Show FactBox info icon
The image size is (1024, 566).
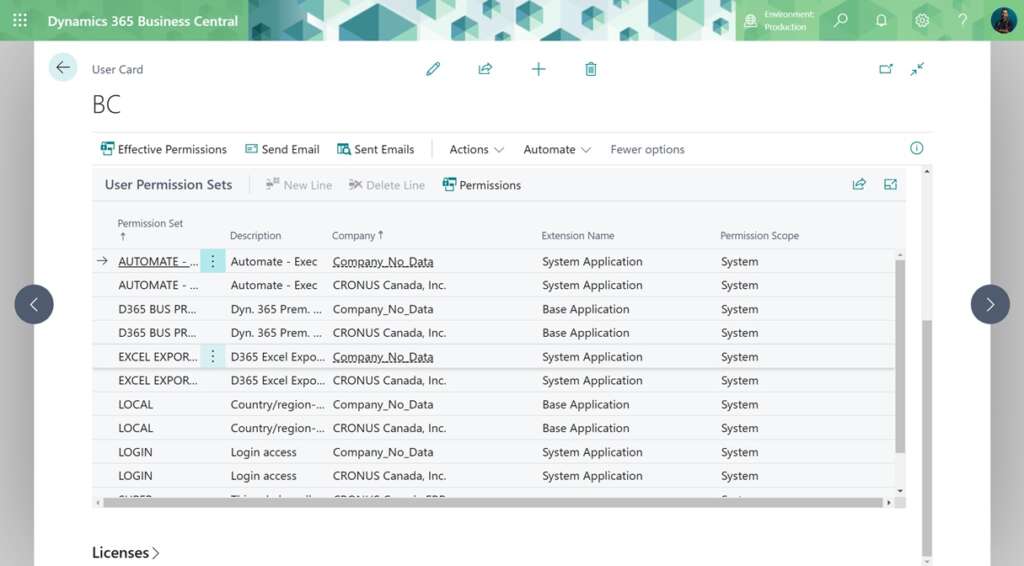point(916,148)
